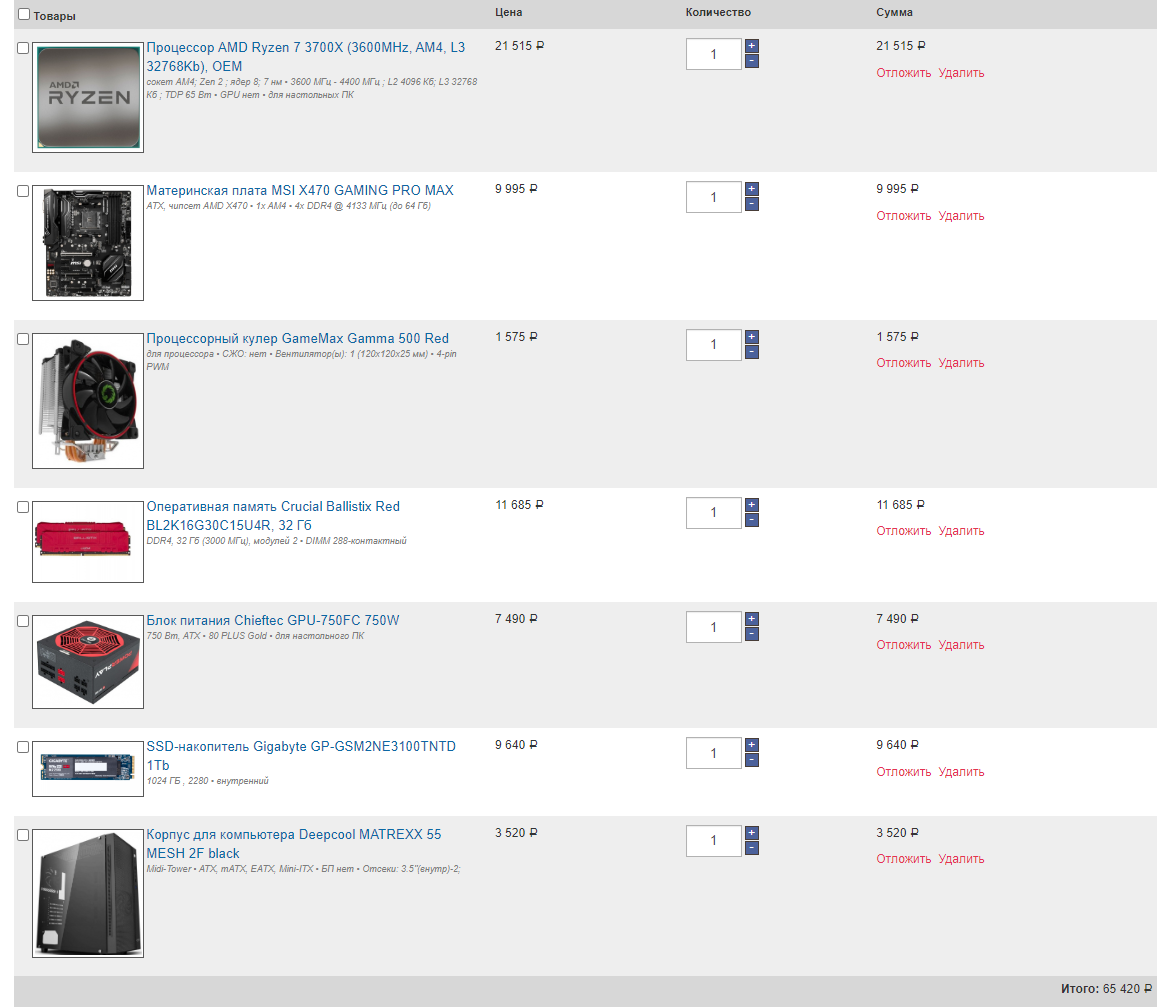
Task: Decrease quantity of AMD Ryzen 7 3700X processor
Action: click(751, 61)
